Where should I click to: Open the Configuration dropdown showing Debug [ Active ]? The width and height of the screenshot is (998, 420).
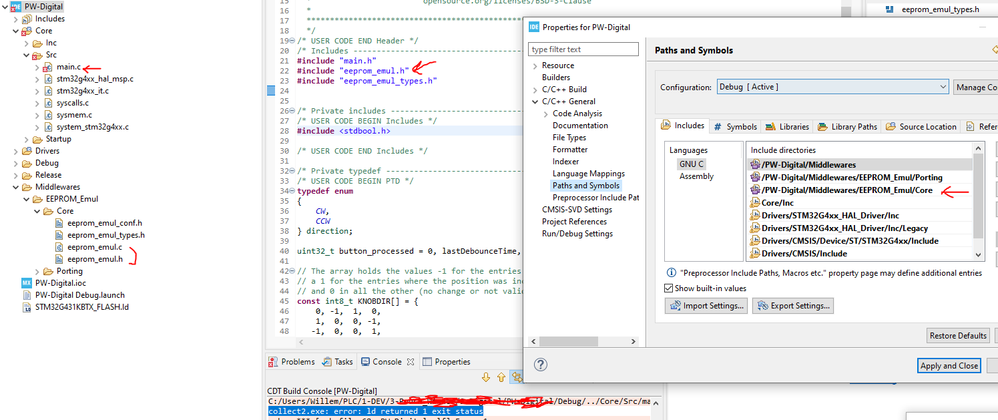click(x=832, y=87)
